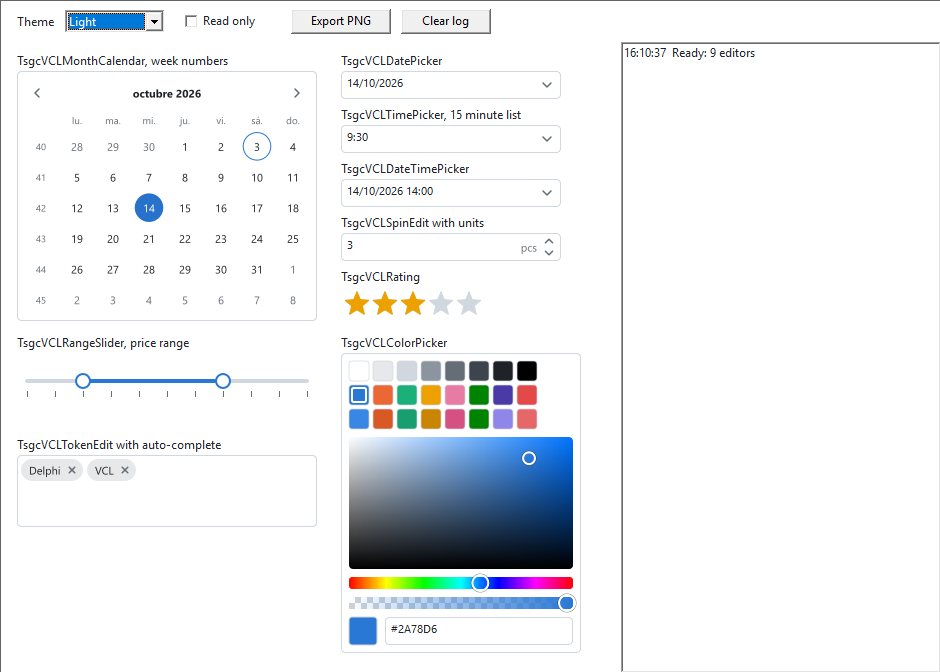The image size is (940, 672).
Task: Increase the spin edit value
Action: tap(549, 242)
